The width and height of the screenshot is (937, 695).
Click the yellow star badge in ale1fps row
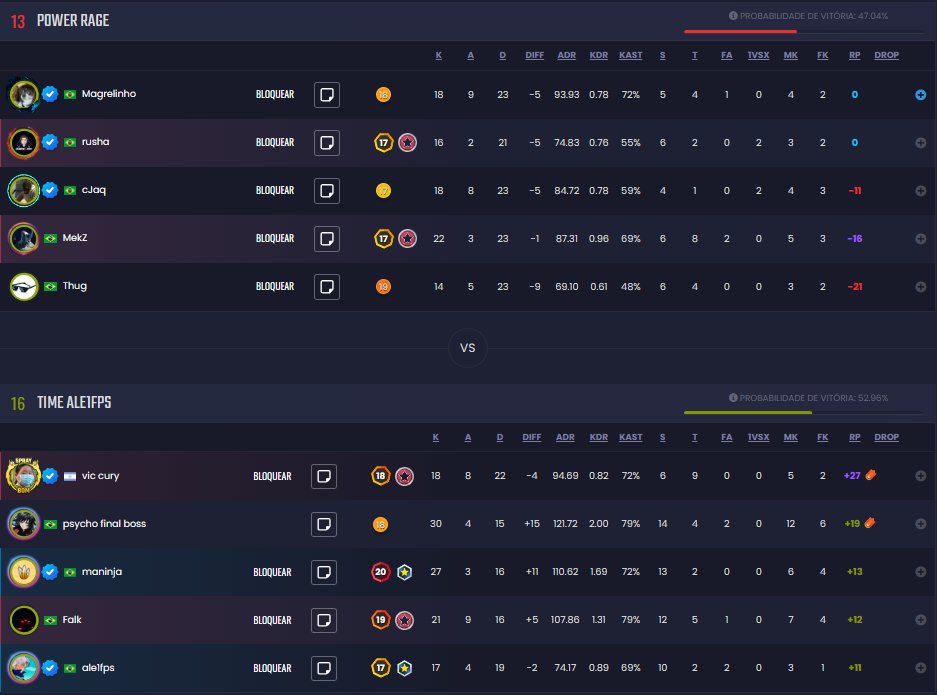[x=405, y=668]
